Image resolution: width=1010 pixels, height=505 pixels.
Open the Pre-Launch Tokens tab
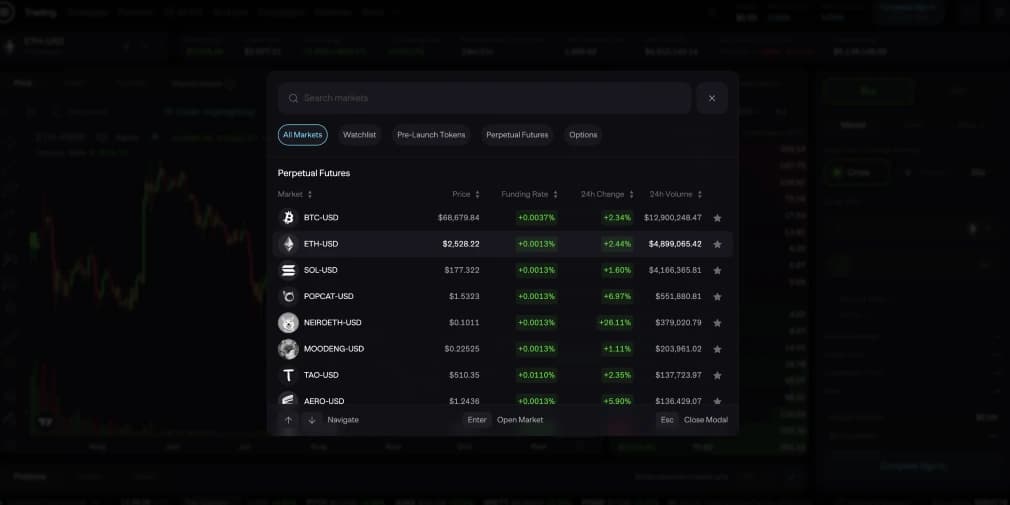431,135
